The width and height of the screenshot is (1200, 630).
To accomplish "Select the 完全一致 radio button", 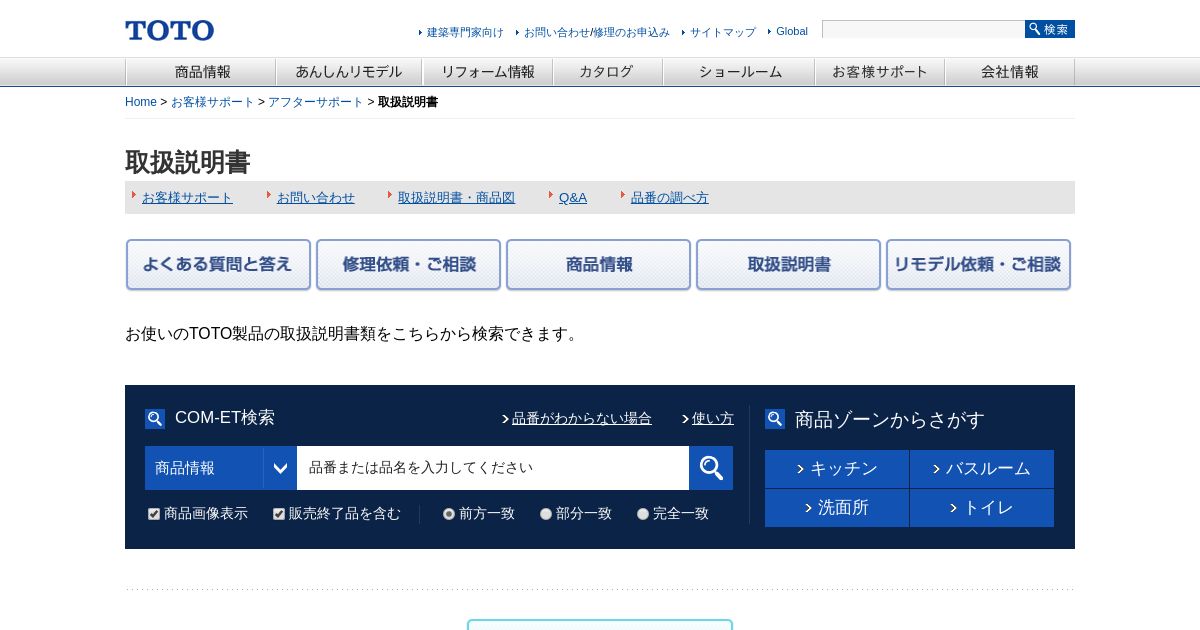I will tap(643, 514).
